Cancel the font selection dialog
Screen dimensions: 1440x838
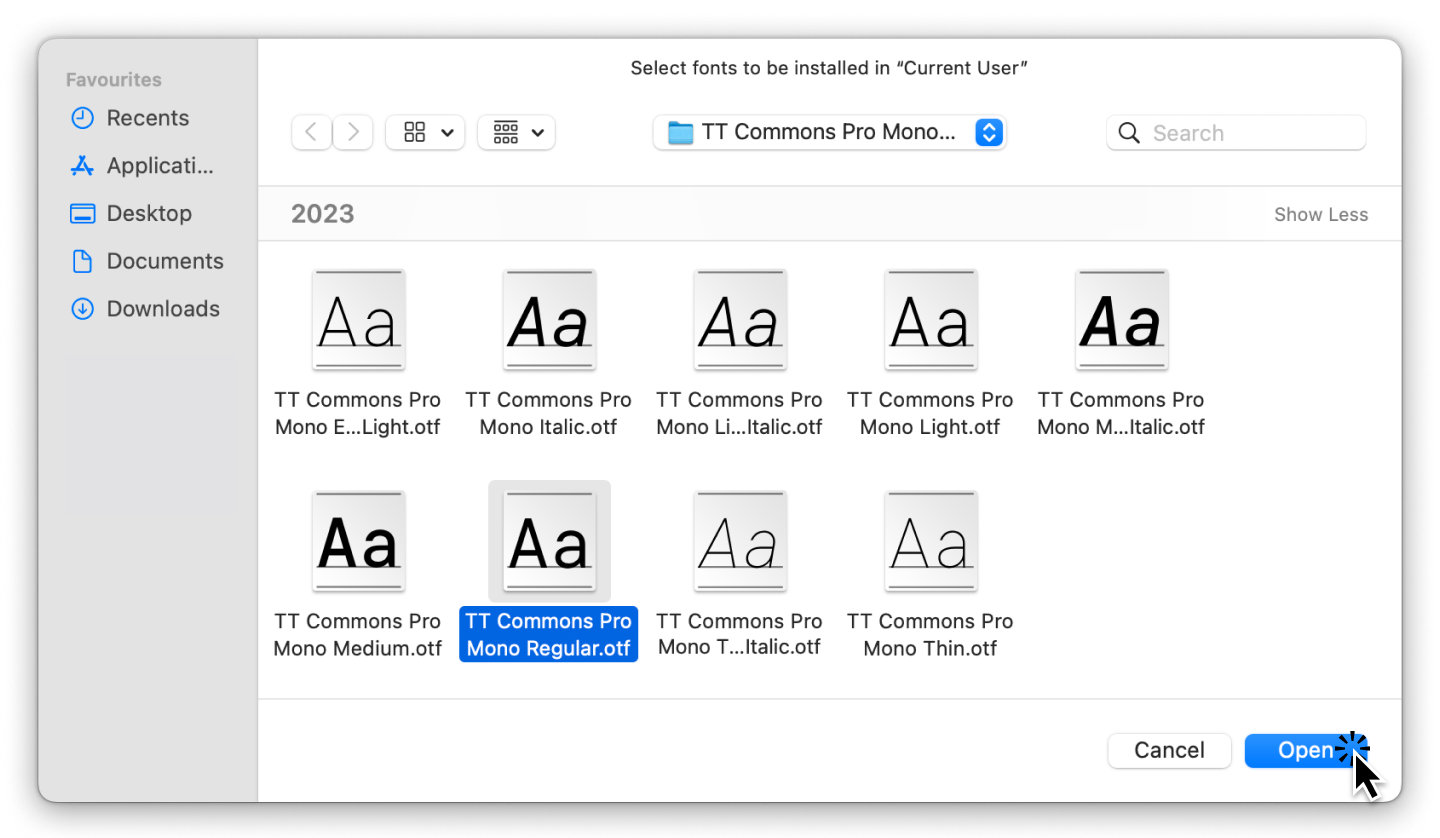coord(1169,751)
